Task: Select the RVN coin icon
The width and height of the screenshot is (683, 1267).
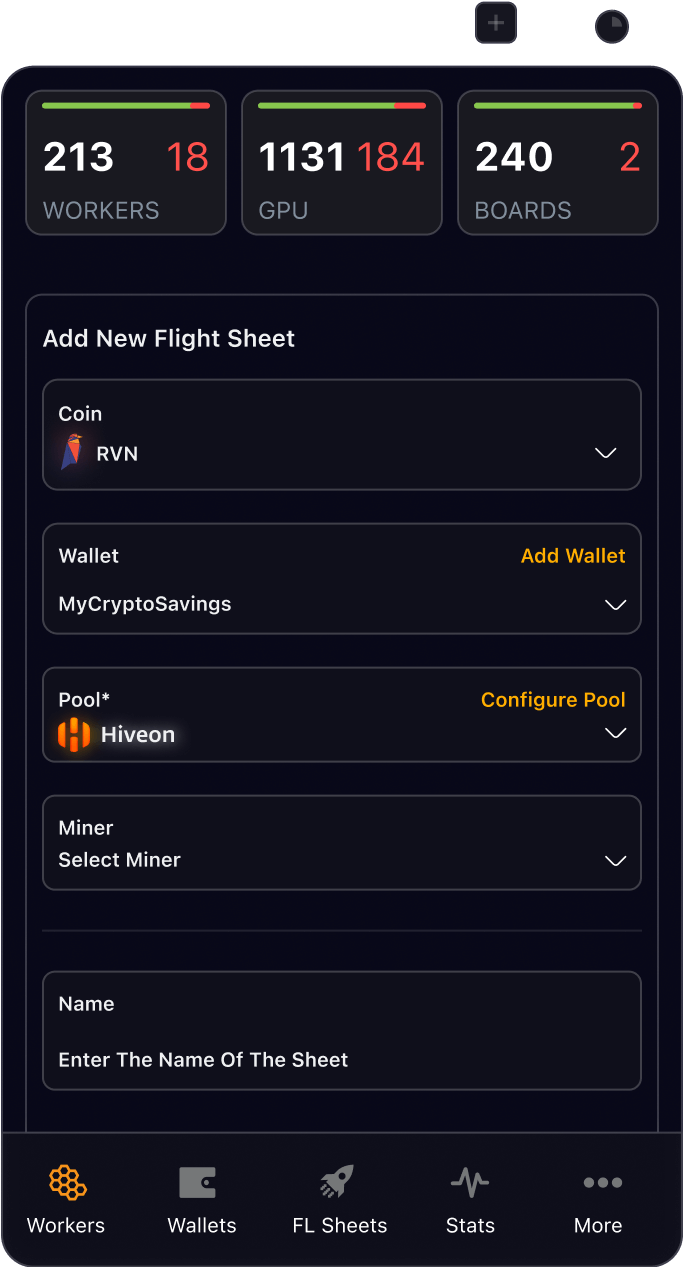Action: point(74,452)
